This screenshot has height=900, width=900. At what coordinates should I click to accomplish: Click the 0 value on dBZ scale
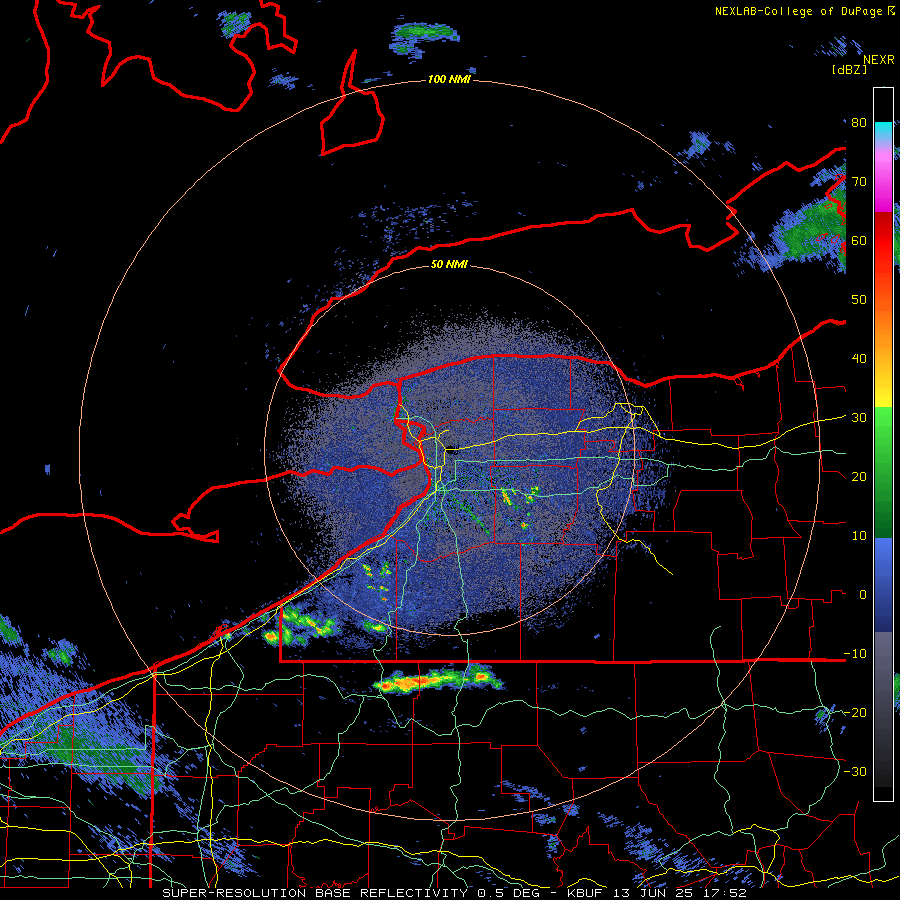(863, 595)
